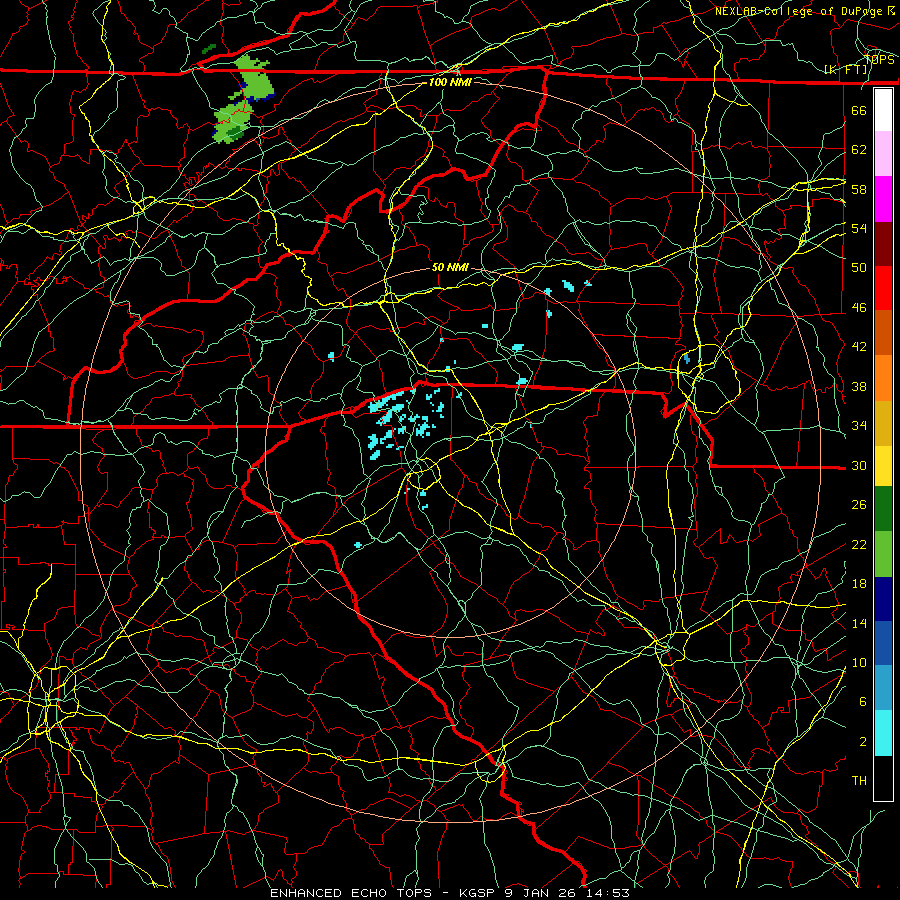
Task: Click the 14 value on the legend
Action: [x=859, y=623]
